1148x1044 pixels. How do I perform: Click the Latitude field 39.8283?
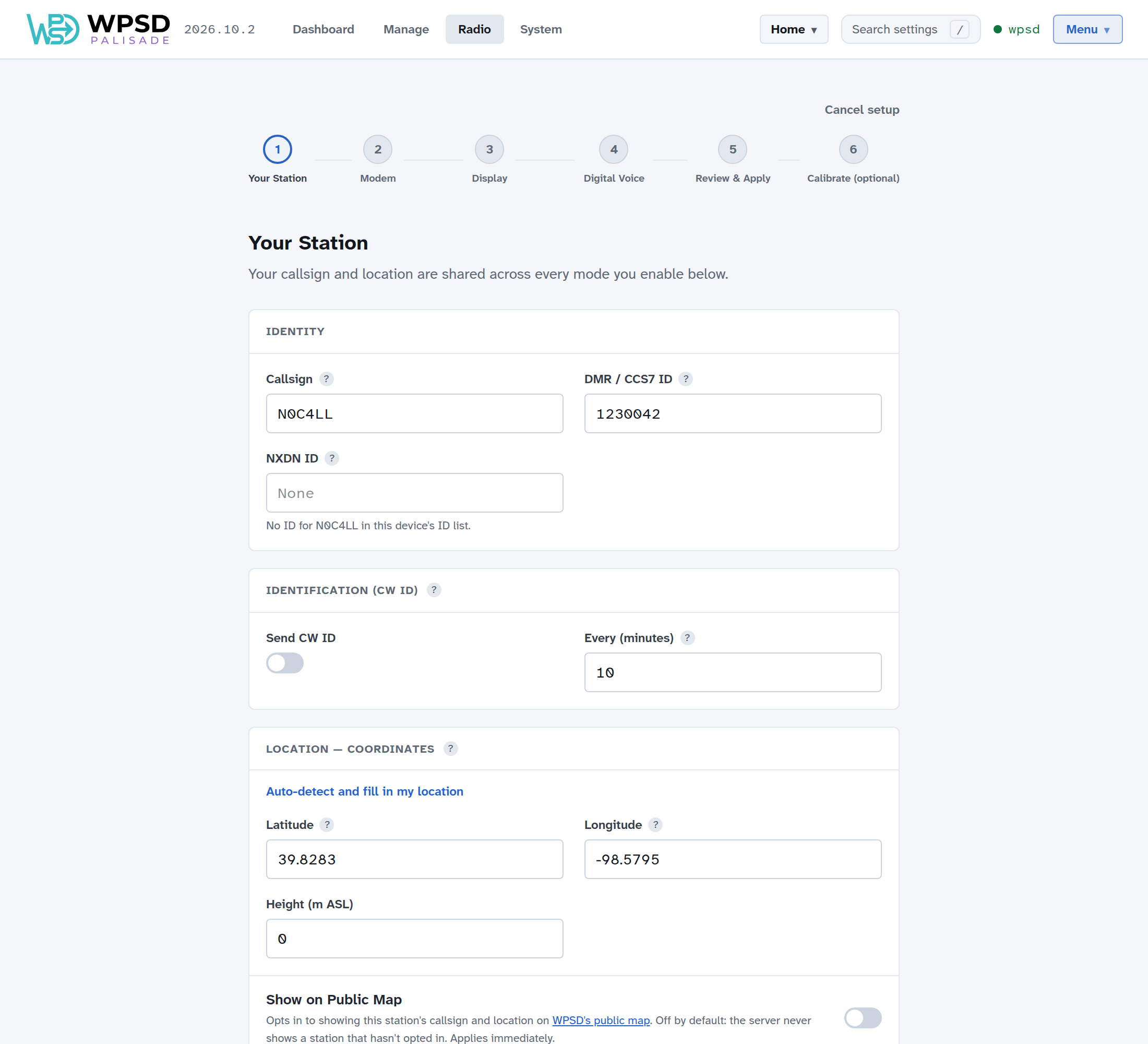pos(414,859)
